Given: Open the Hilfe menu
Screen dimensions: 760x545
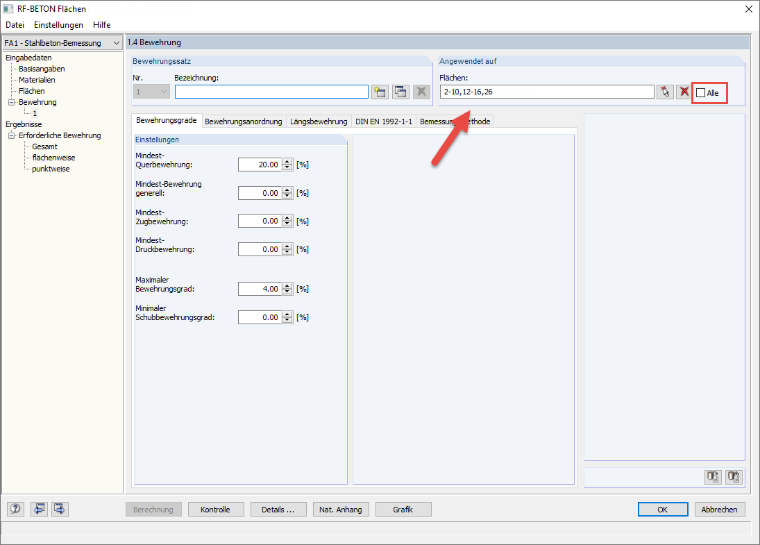Looking at the screenshot, I should coord(102,25).
